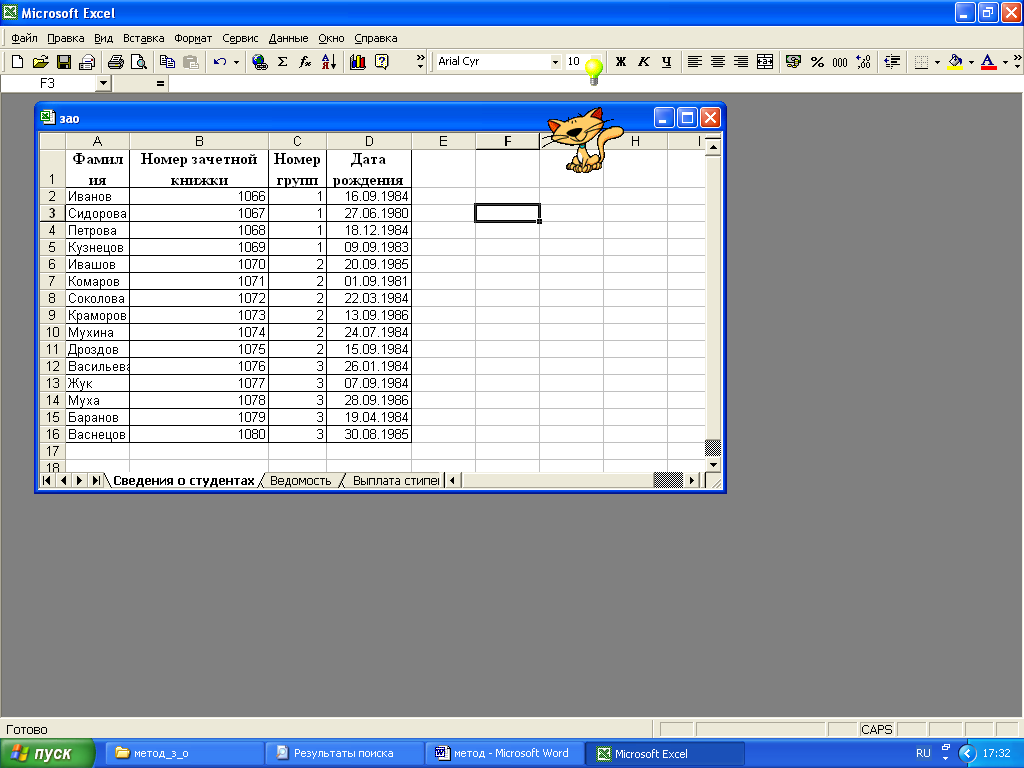Click the Edit Formula equals sign button

tap(160, 83)
